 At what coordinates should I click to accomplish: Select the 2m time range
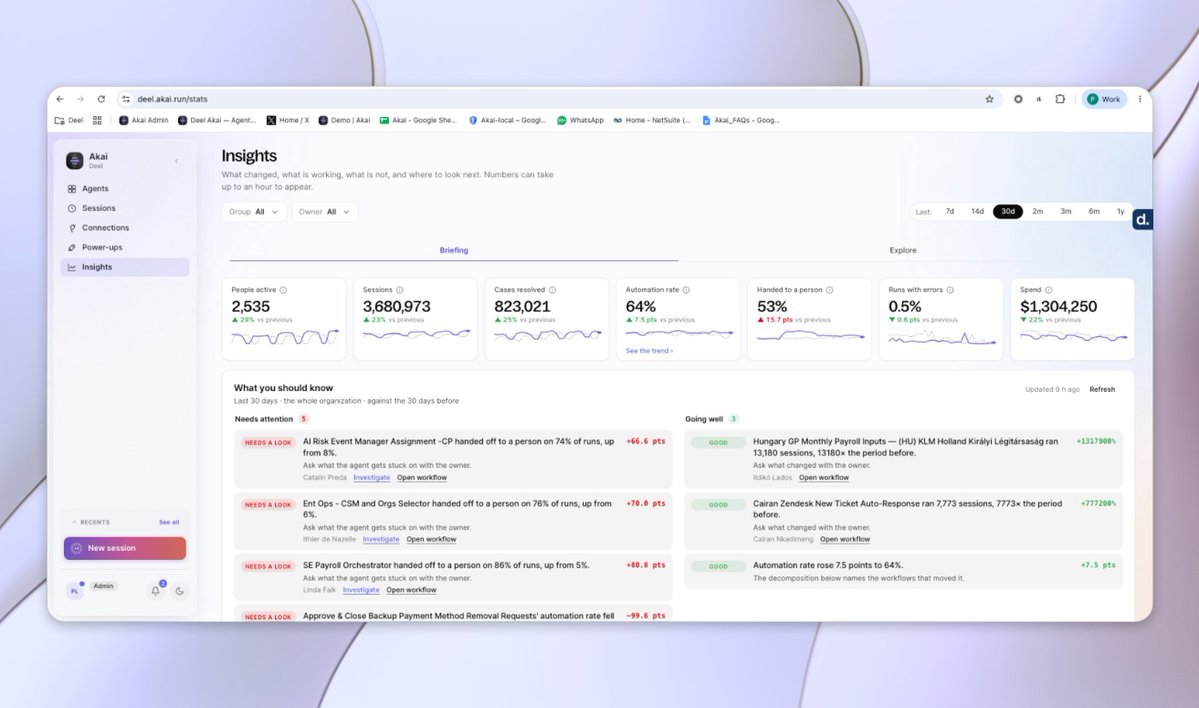[x=1038, y=212]
